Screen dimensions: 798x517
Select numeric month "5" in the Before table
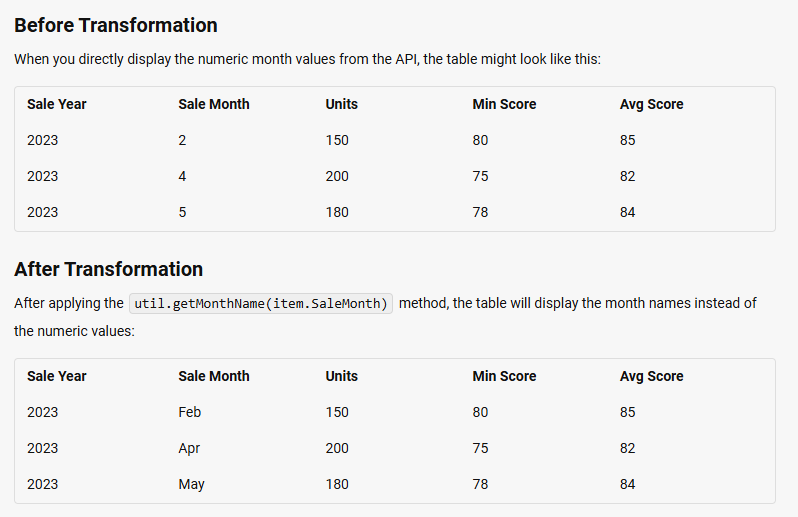click(x=182, y=212)
